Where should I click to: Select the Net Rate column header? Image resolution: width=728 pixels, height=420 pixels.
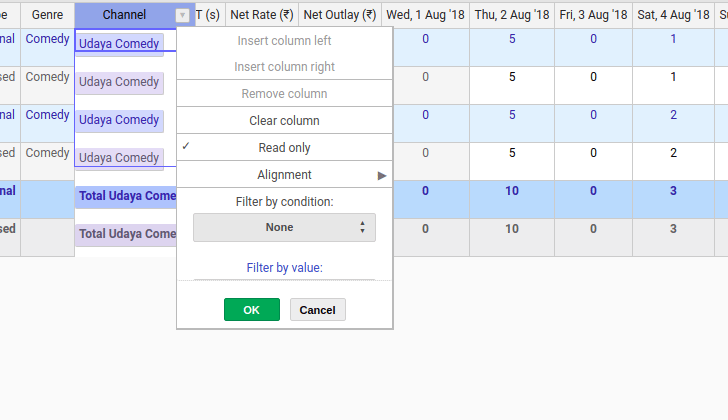(x=262, y=15)
